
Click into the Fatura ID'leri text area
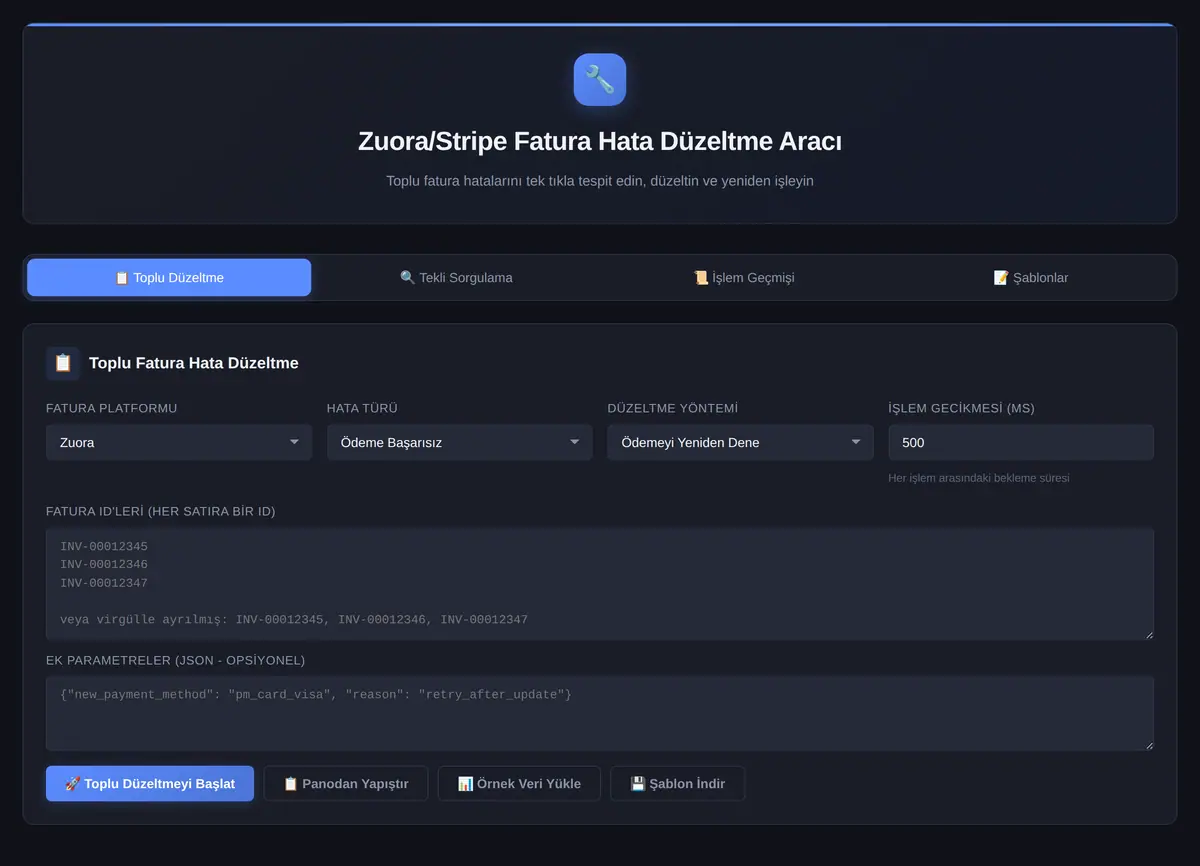[x=600, y=584]
